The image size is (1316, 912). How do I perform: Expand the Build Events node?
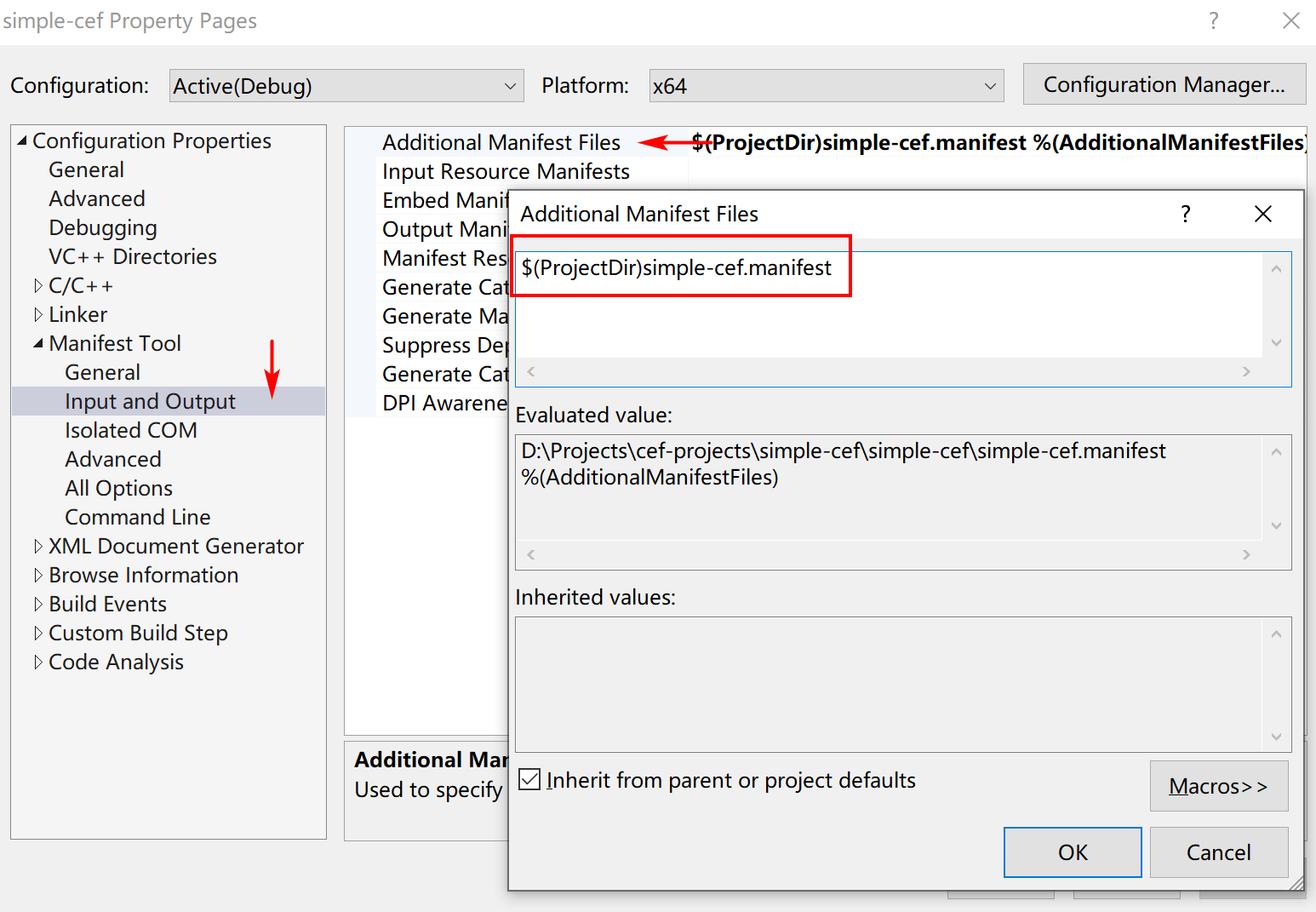point(38,604)
